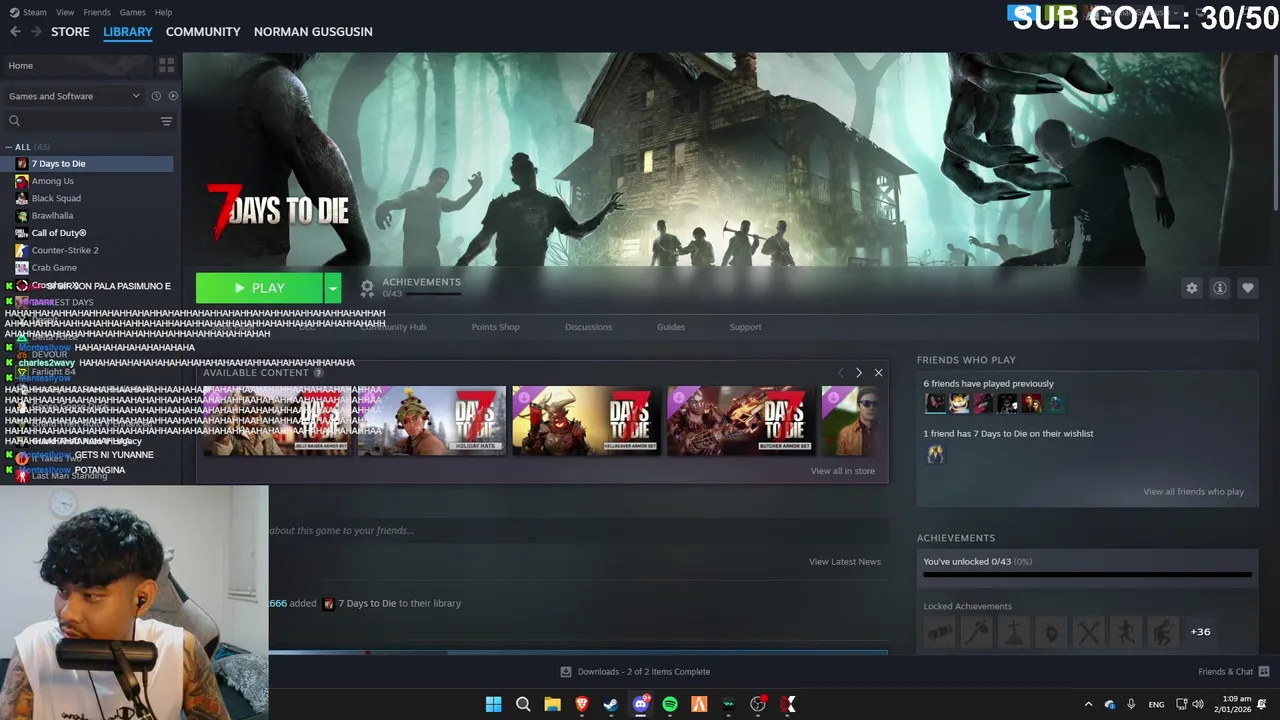
Task: Open the Among Us game entry
Action: (x=52, y=181)
